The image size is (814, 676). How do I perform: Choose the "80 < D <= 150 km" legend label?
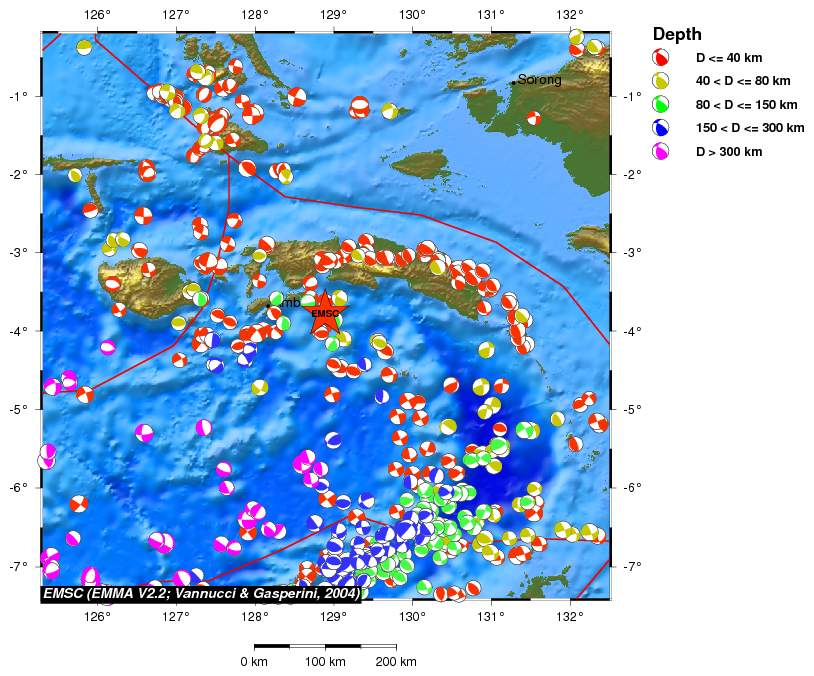coord(746,105)
